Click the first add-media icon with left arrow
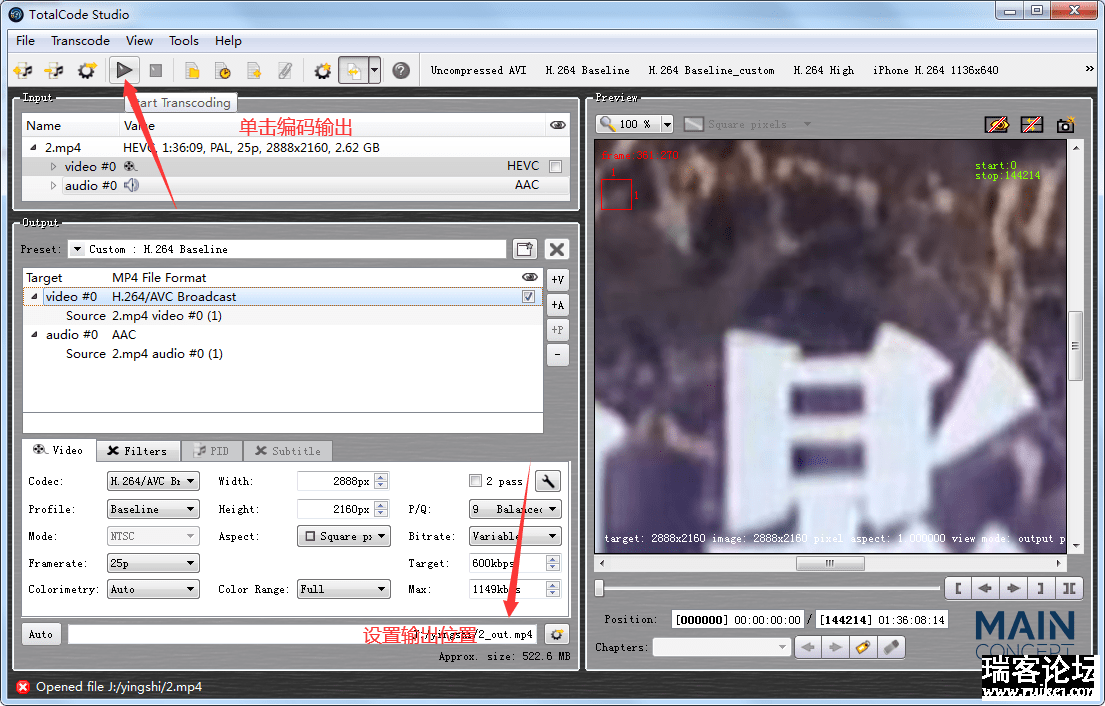The image size is (1105, 706). pyautogui.click(x=23, y=70)
